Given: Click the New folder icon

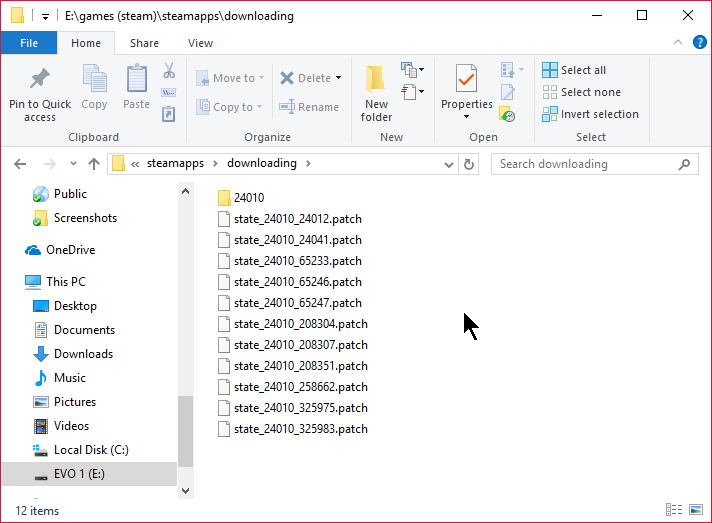Looking at the screenshot, I should click(x=375, y=79).
